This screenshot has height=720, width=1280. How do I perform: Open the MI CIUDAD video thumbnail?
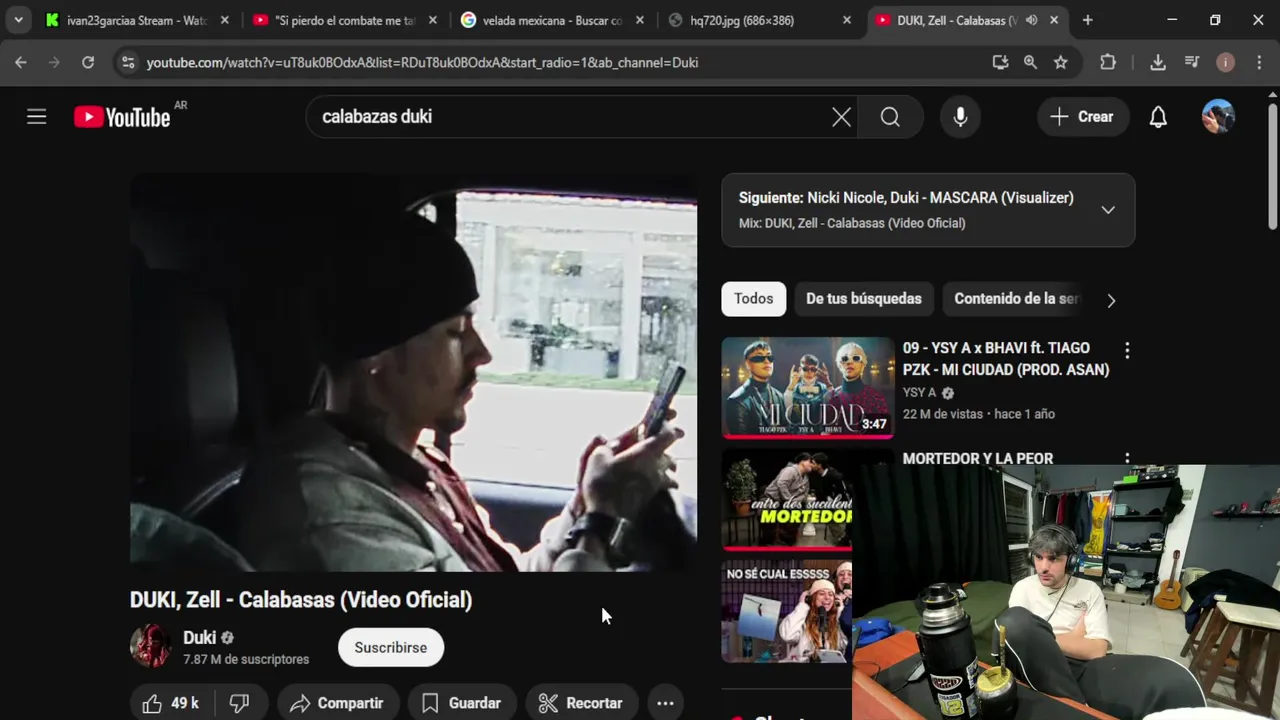[808, 388]
